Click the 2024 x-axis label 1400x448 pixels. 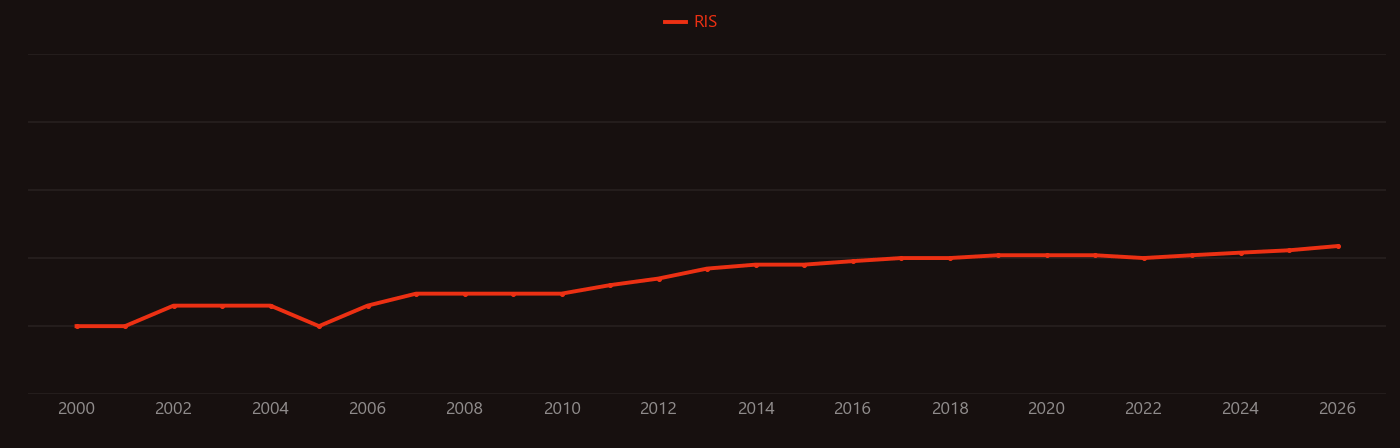(1241, 409)
